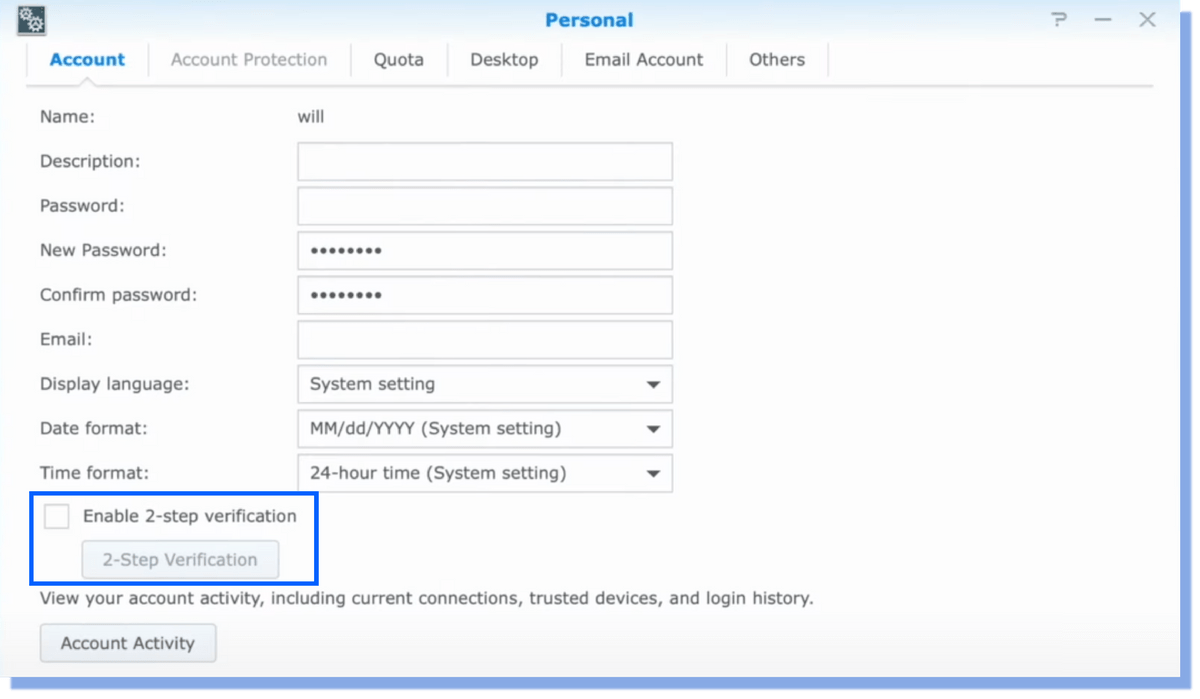The image size is (1200, 699).
Task: Click the 'Date format:' label
Action: click(x=94, y=428)
